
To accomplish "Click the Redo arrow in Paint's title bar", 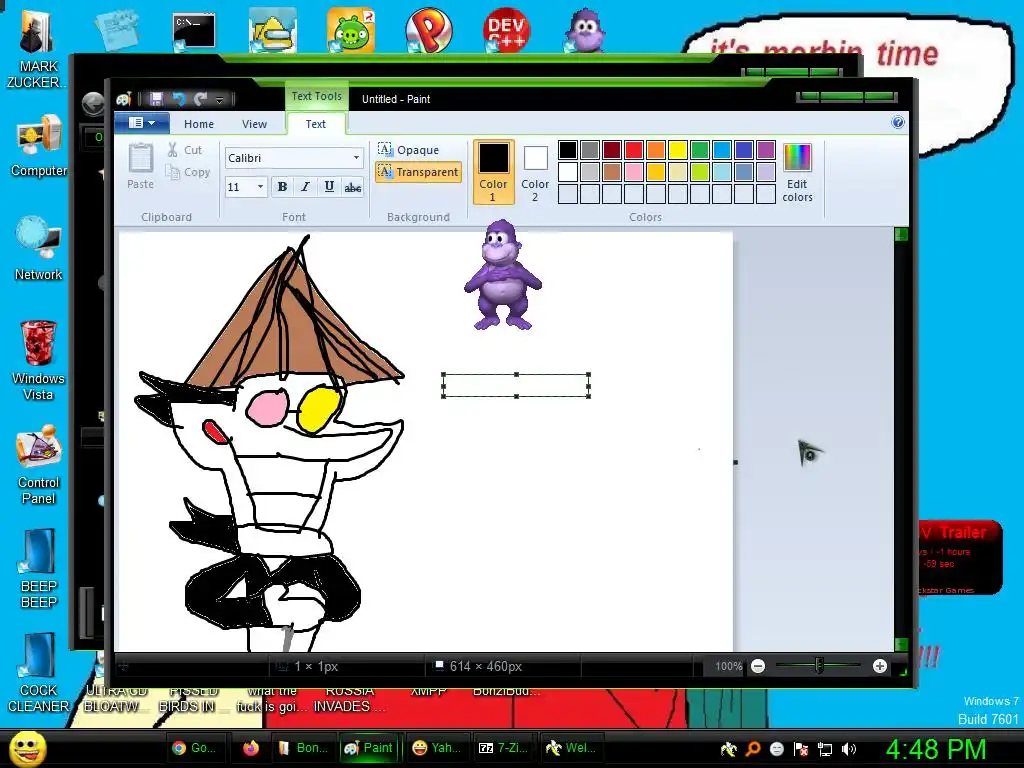I will pyautogui.click(x=200, y=99).
